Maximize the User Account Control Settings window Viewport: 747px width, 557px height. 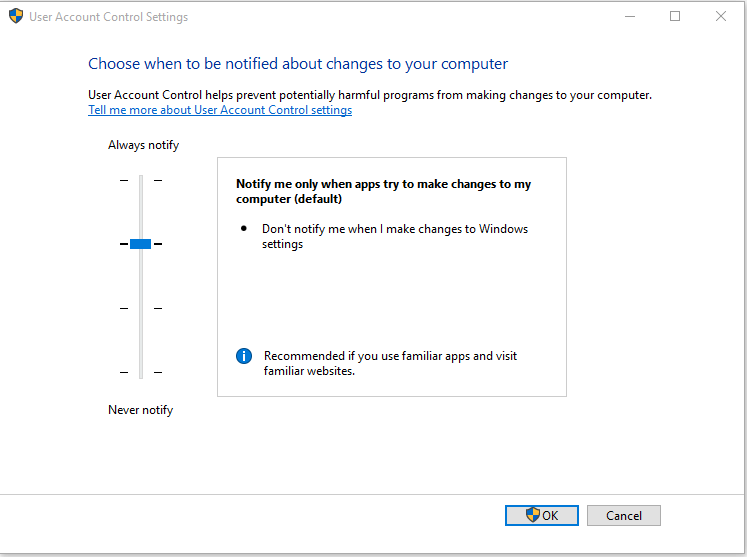point(675,16)
